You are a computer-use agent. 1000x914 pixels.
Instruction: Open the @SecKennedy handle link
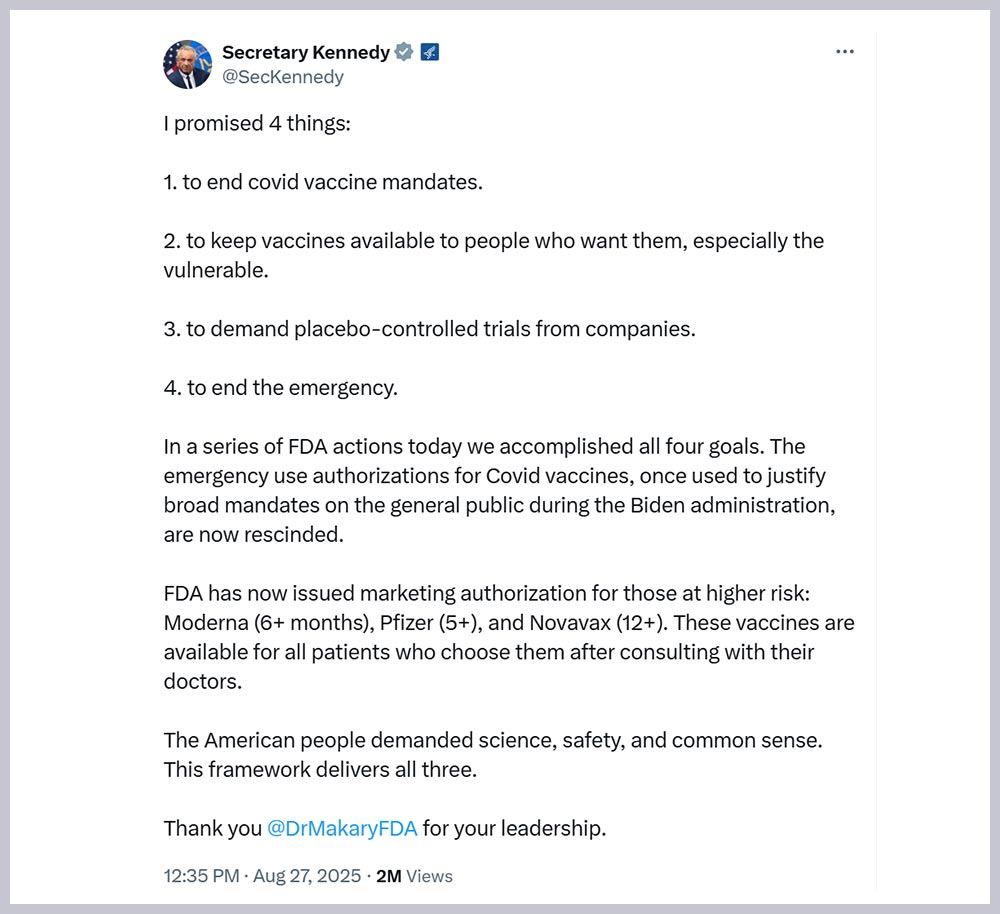(282, 77)
